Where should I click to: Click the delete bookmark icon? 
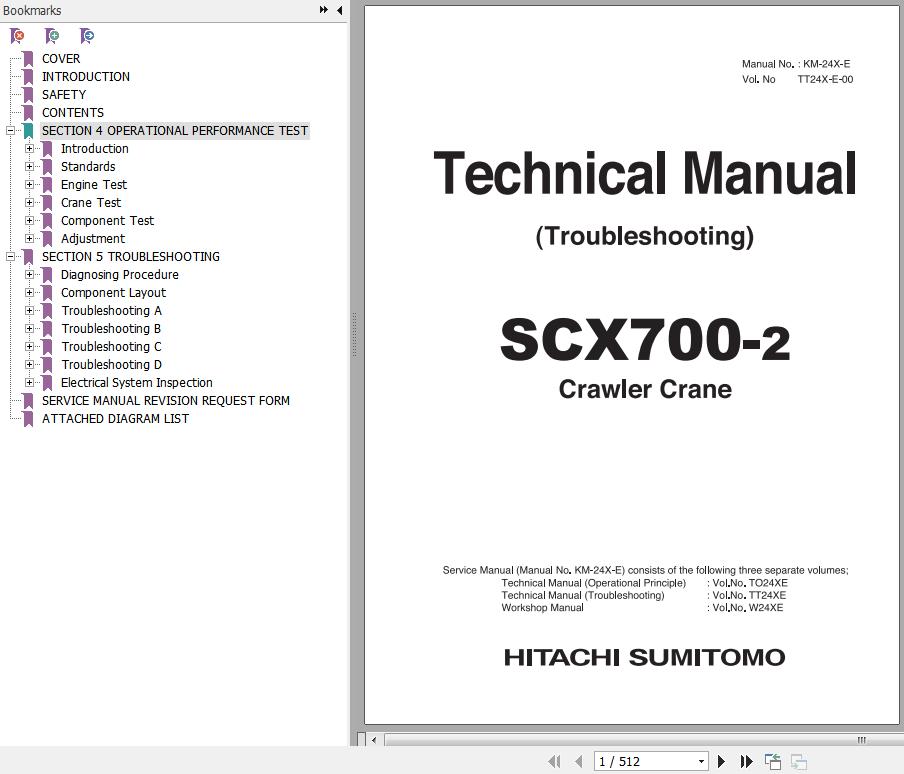[x=17, y=36]
